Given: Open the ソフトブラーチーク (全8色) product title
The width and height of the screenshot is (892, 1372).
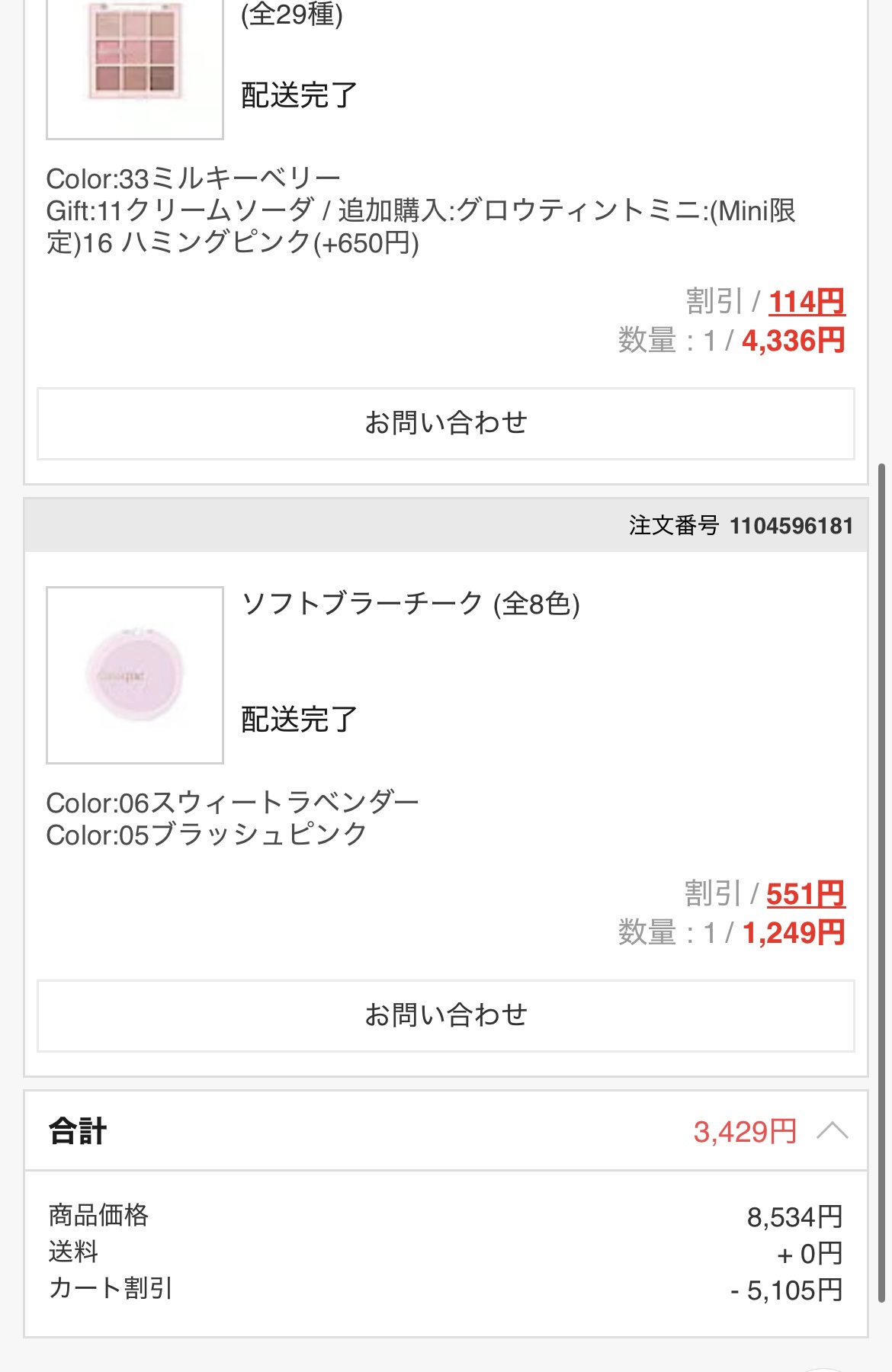Looking at the screenshot, I should click(410, 604).
